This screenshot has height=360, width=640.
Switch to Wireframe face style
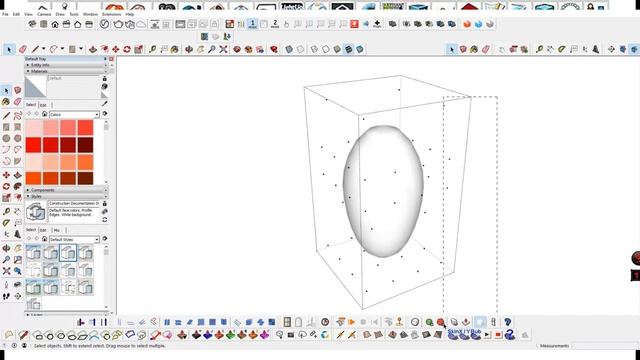[x=314, y=49]
